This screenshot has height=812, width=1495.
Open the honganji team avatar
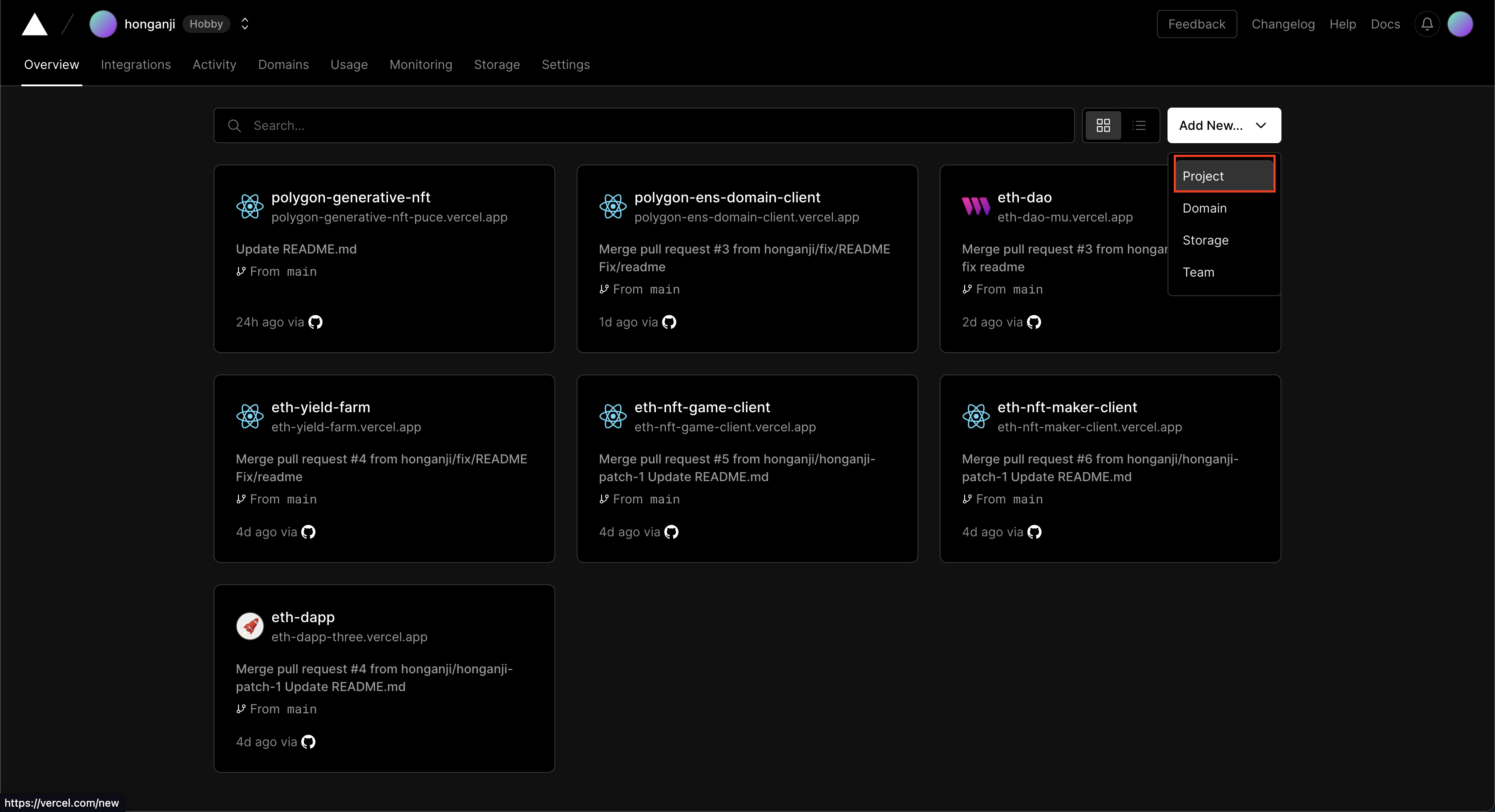point(103,24)
